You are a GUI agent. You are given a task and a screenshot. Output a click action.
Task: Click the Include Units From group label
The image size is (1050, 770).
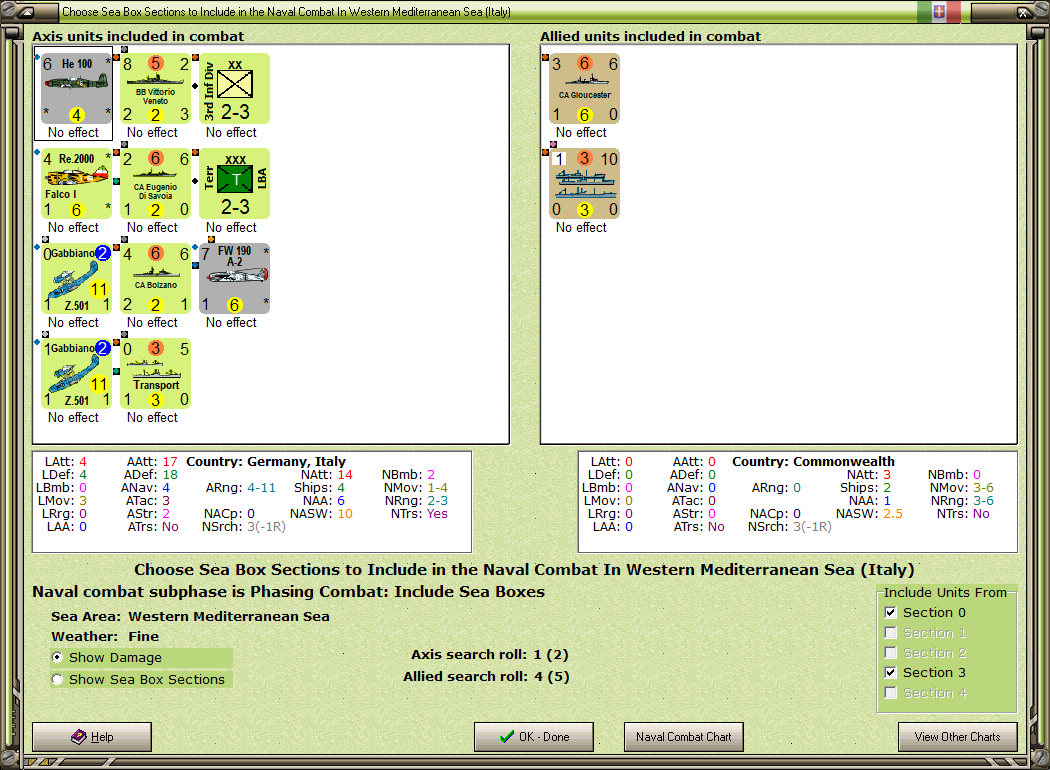pyautogui.click(x=945, y=593)
